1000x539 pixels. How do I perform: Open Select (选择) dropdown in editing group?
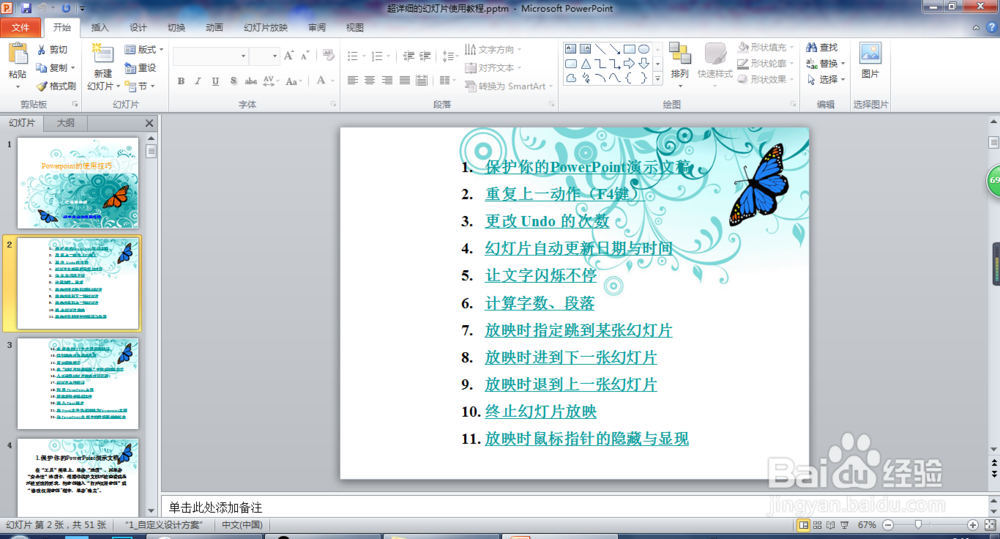(x=826, y=79)
